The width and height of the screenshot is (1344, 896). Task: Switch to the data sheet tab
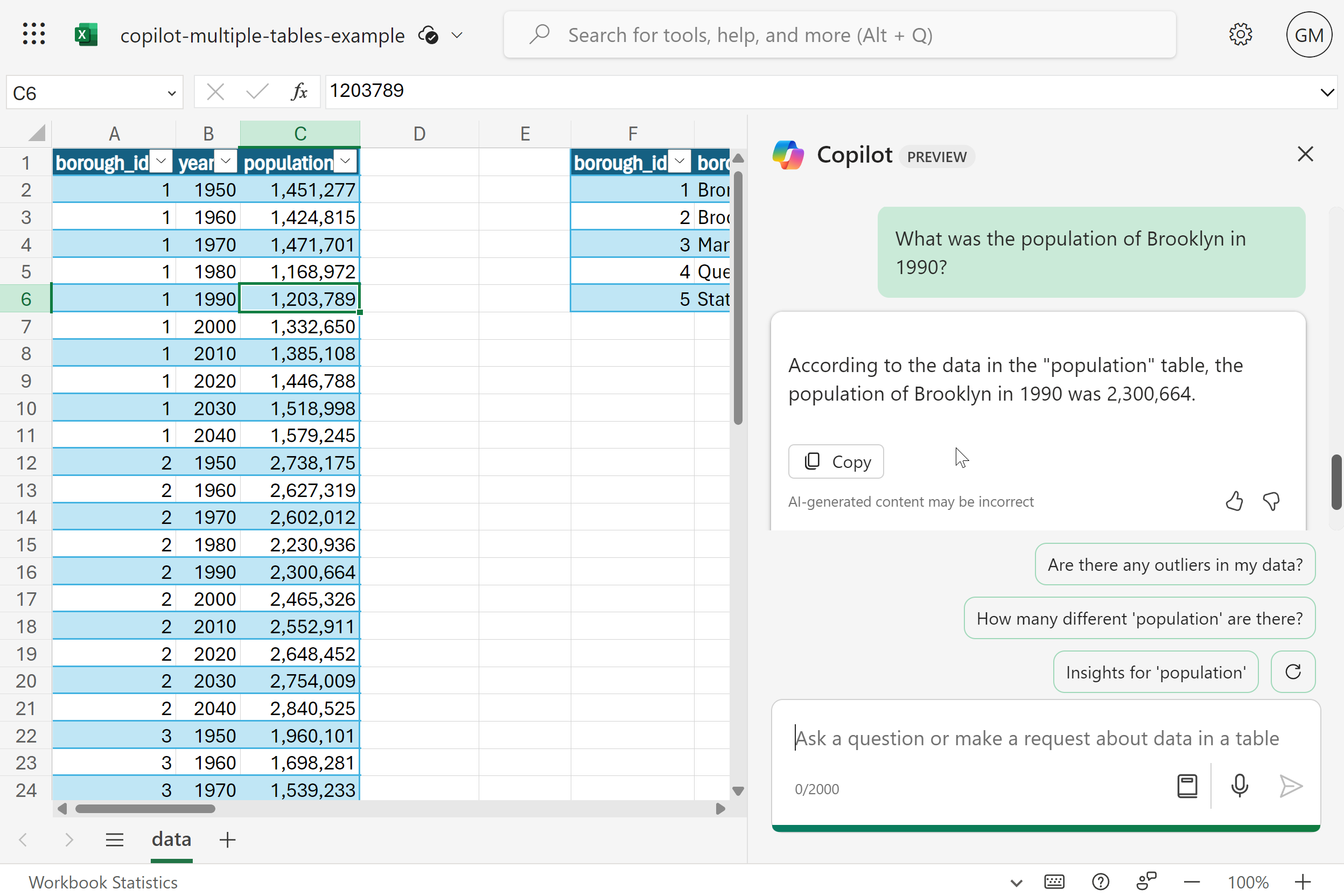(x=171, y=839)
